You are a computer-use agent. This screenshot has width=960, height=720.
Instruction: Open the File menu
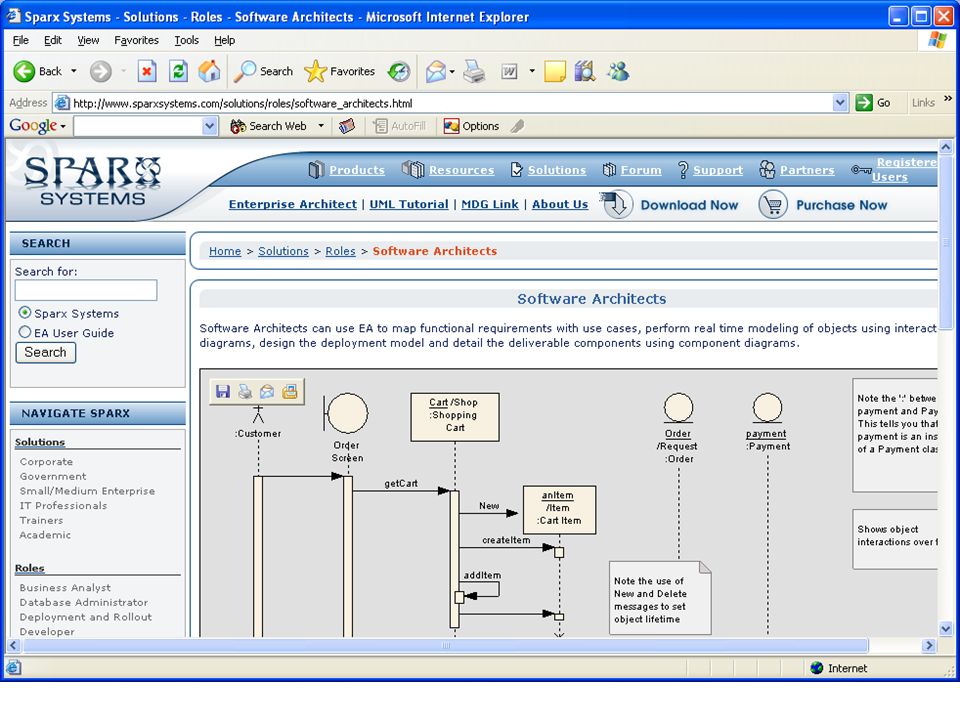point(20,40)
